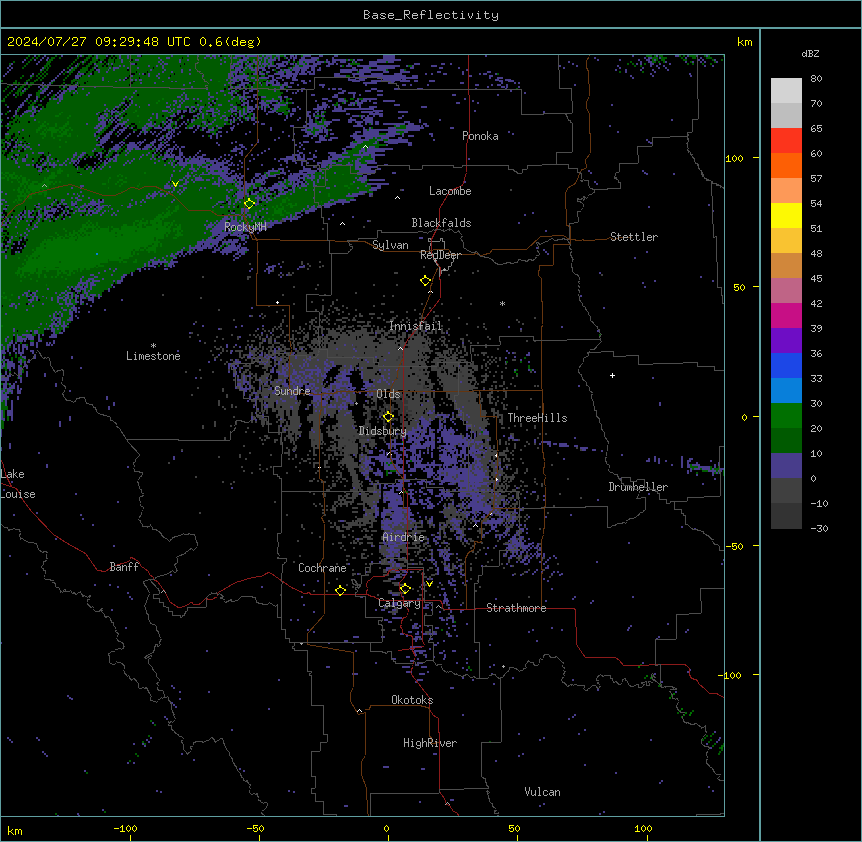Click the Cochrane label
862x842 pixels.
point(322,568)
